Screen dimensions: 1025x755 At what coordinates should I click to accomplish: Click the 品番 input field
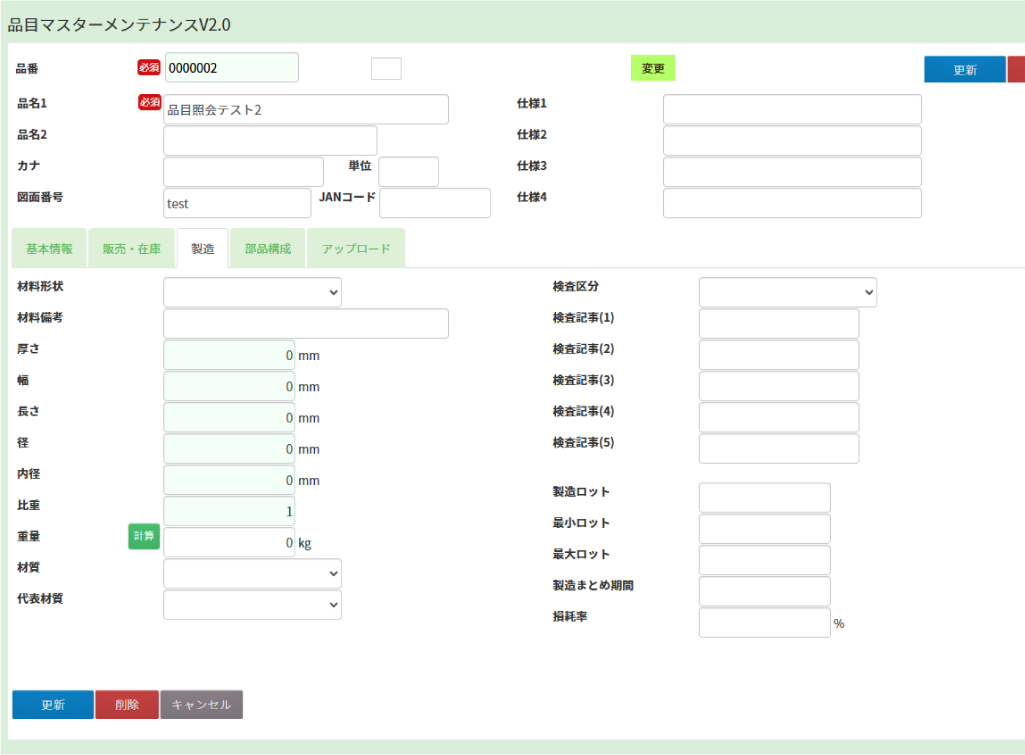coord(231,68)
